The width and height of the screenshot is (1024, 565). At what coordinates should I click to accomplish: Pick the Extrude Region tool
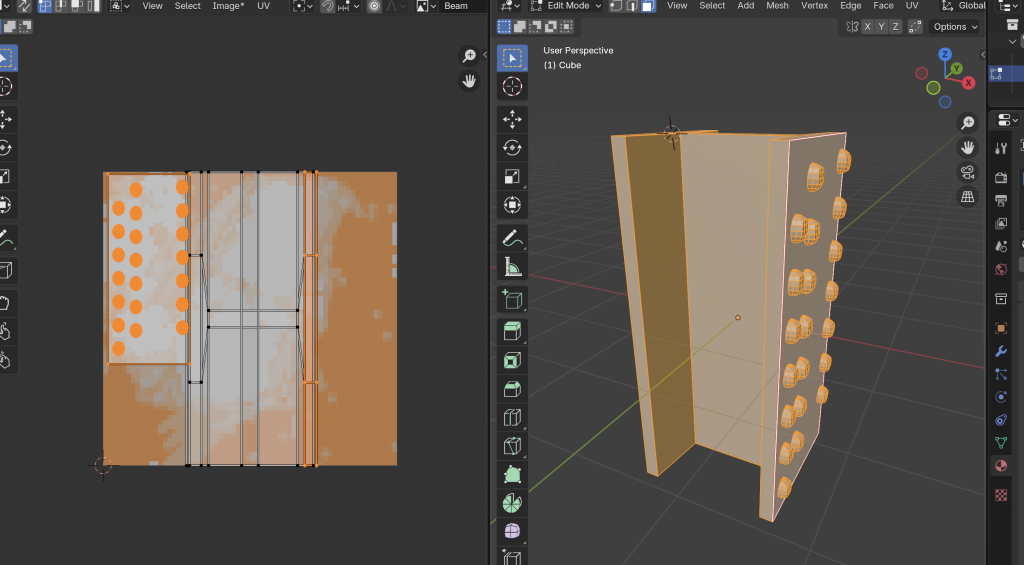click(512, 330)
